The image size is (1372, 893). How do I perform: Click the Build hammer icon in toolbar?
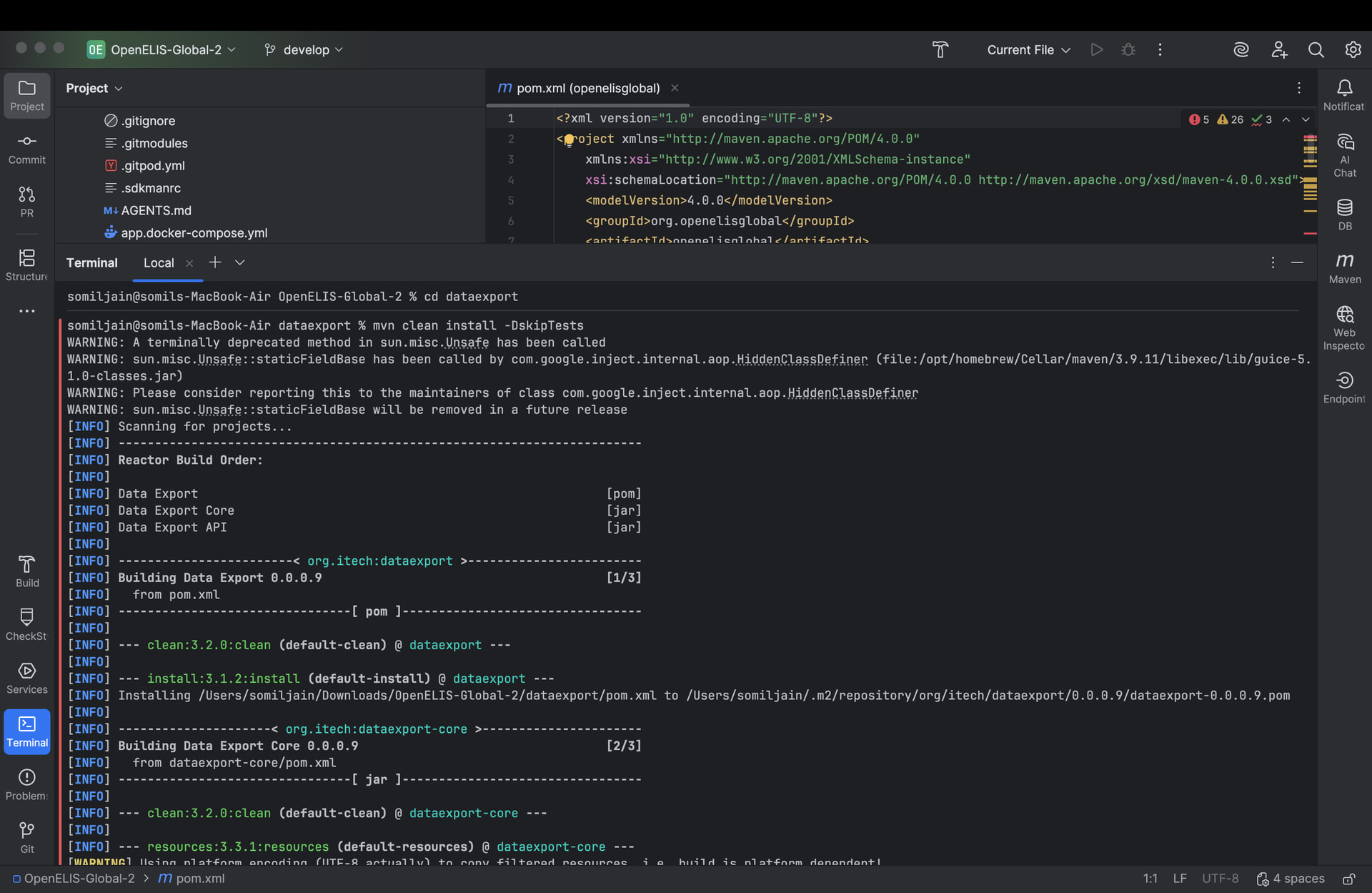pyautogui.click(x=940, y=49)
